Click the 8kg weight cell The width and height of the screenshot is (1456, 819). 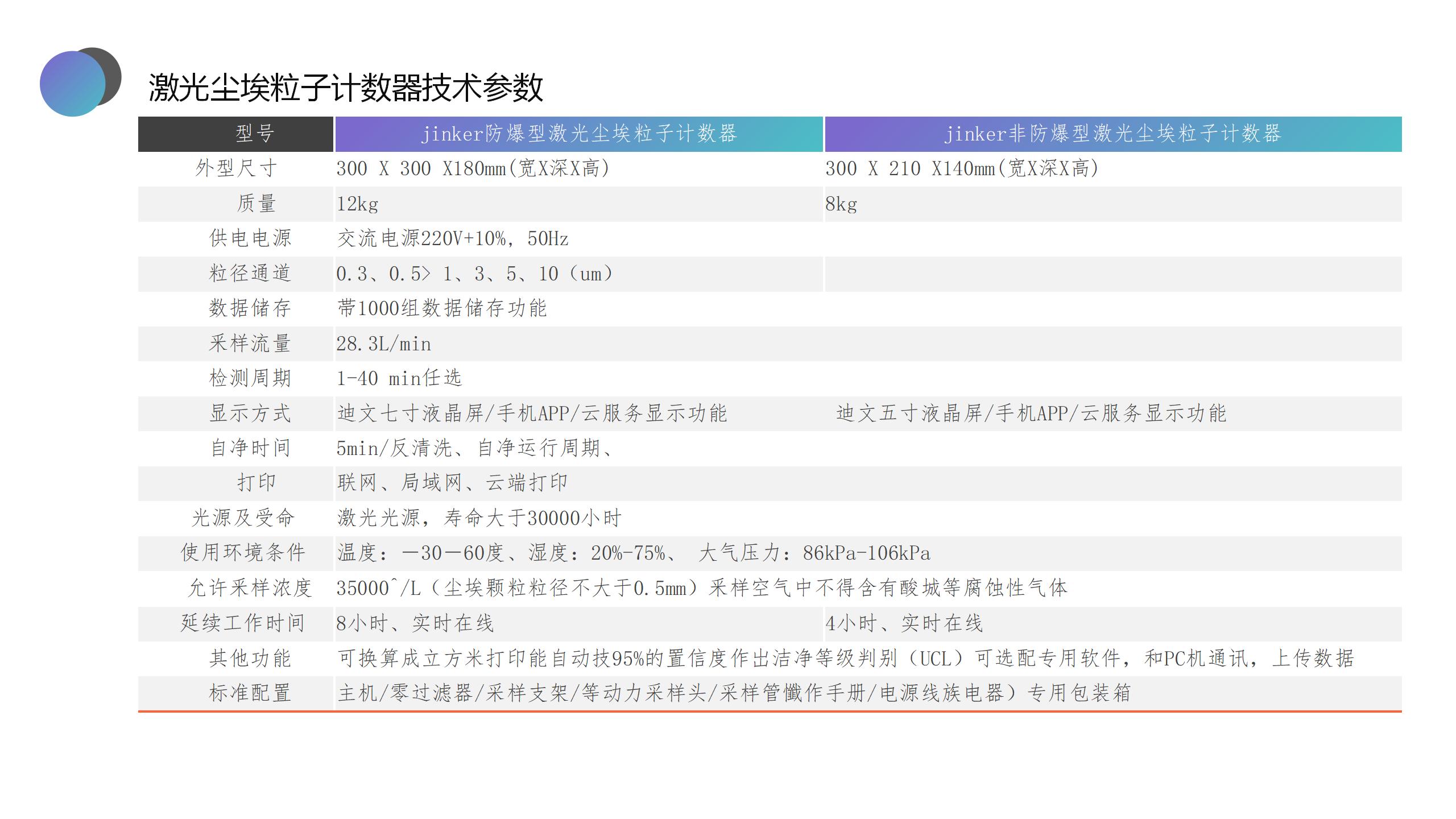click(841, 204)
